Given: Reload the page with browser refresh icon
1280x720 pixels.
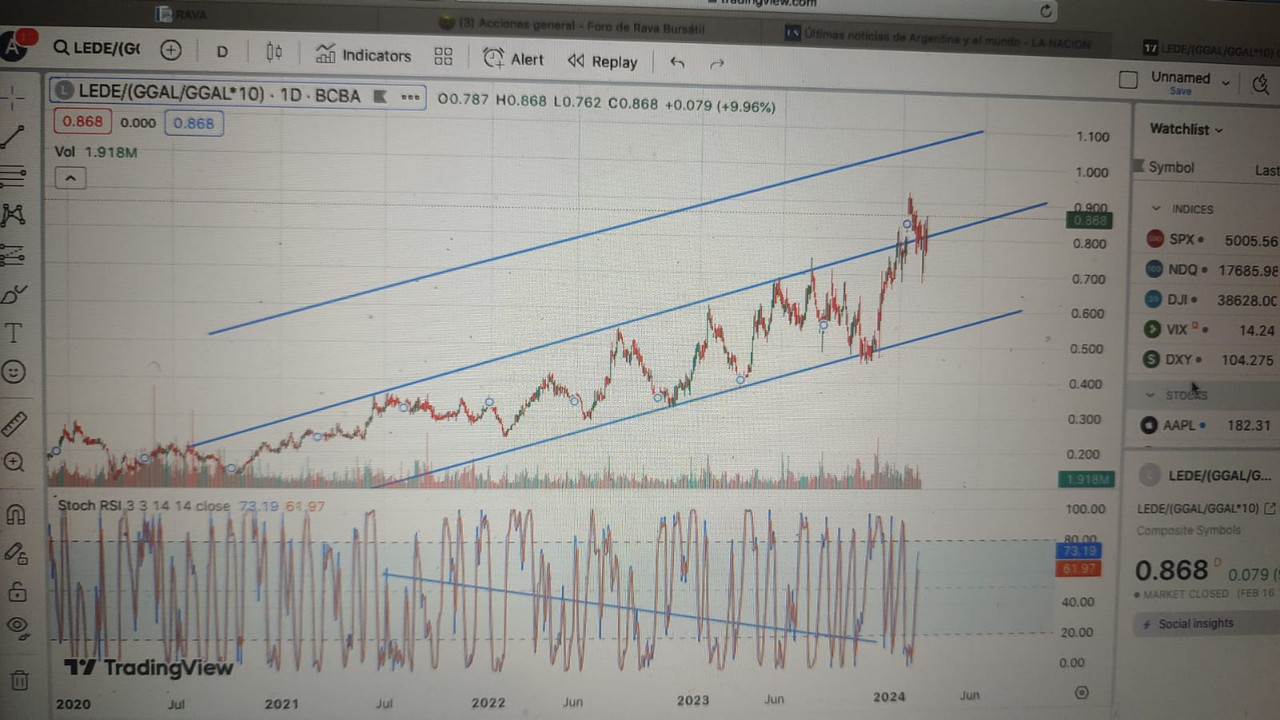Looking at the screenshot, I should click(1045, 11).
